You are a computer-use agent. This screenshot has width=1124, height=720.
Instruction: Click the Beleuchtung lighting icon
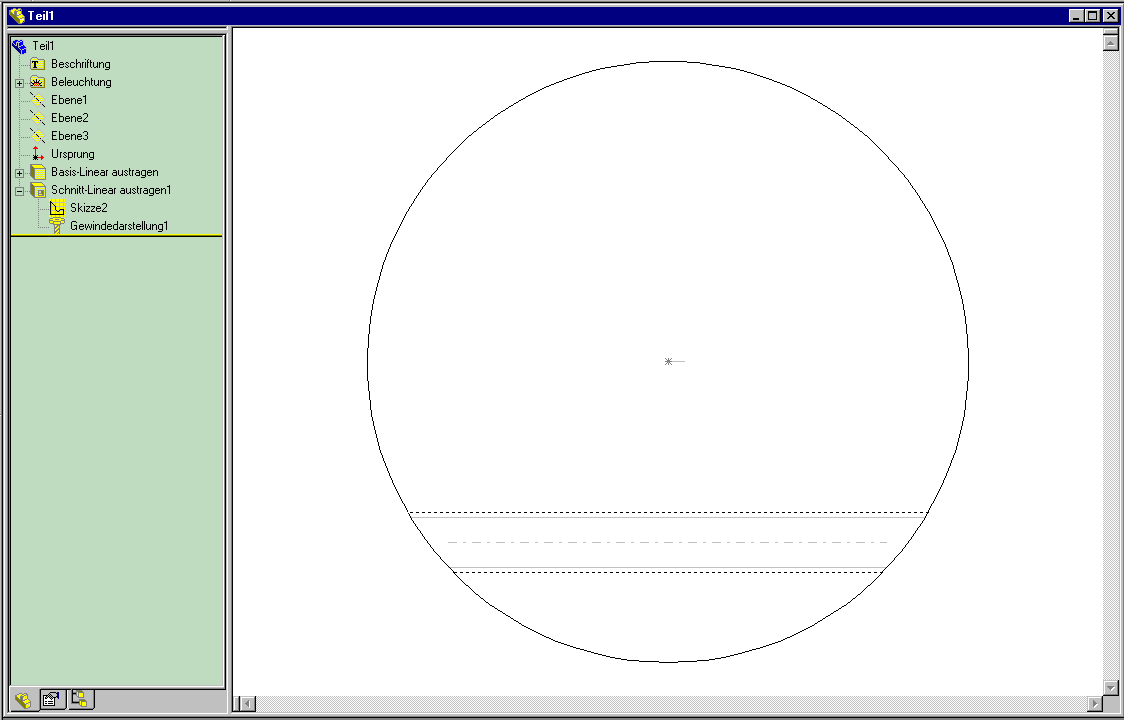[x=38, y=82]
